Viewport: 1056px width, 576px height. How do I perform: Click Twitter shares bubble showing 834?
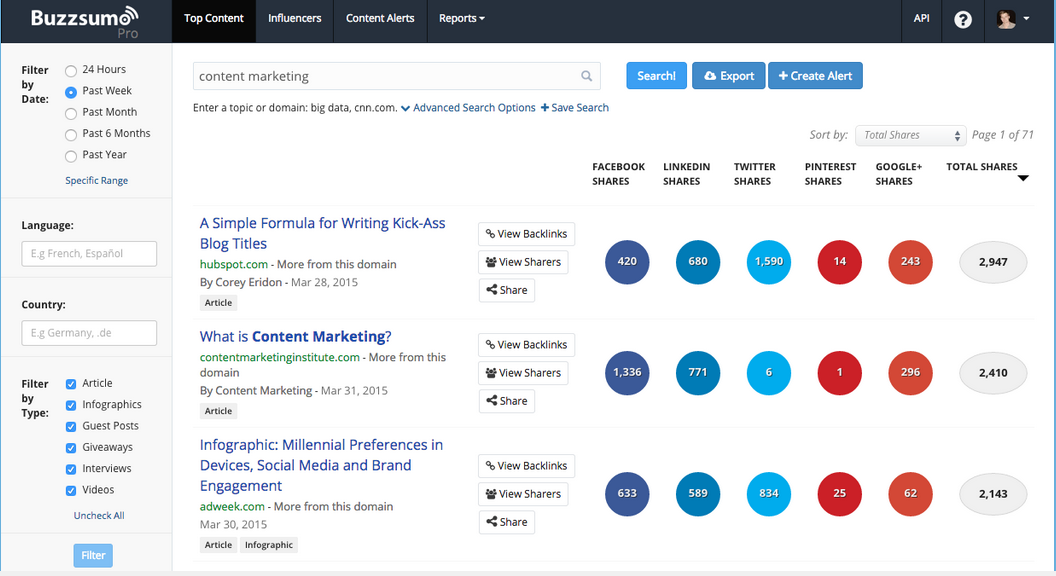(x=768, y=494)
